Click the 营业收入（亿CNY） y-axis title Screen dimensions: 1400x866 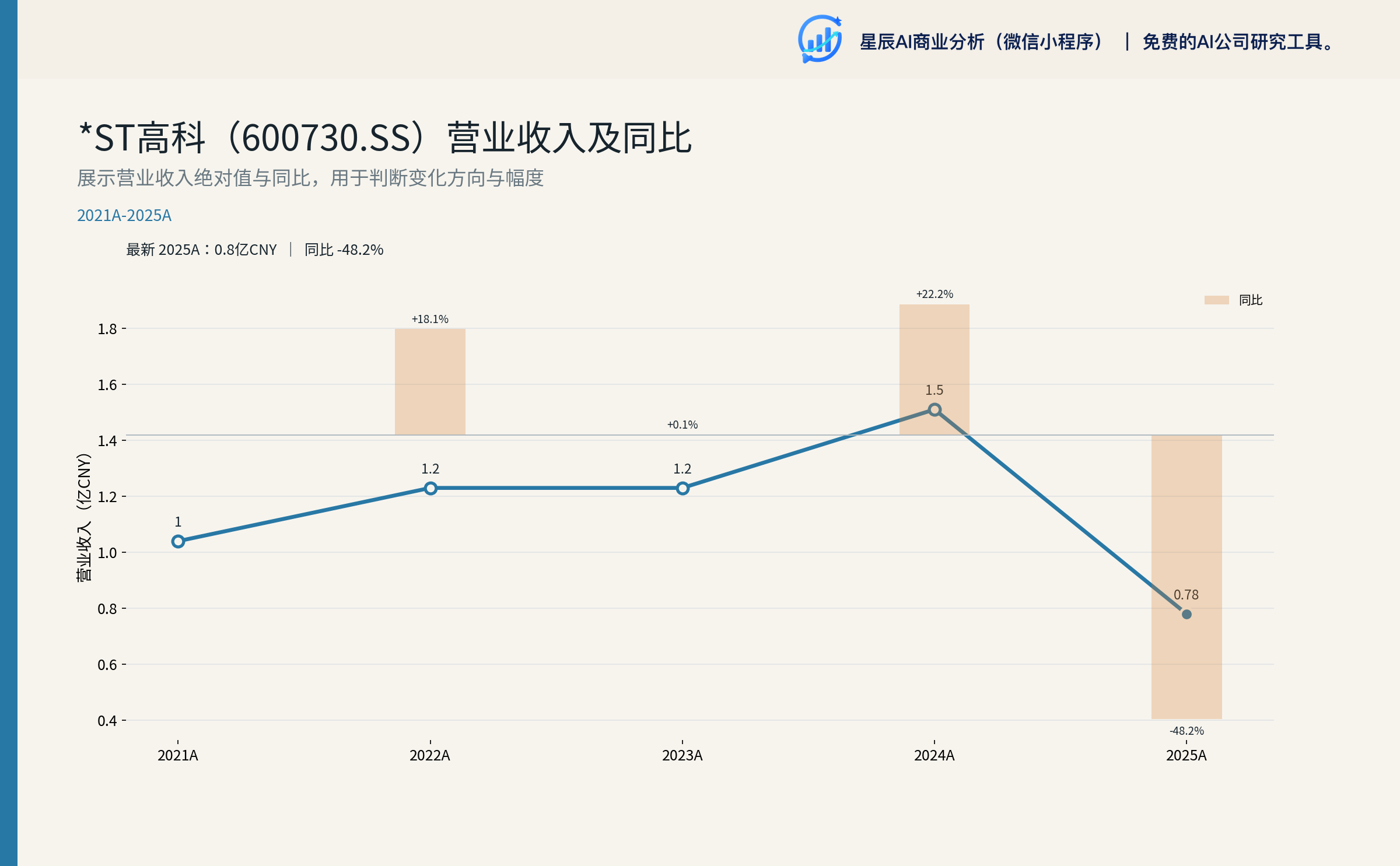pyautogui.click(x=84, y=517)
